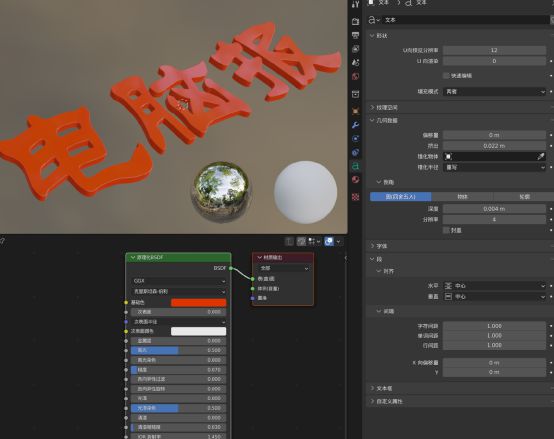Open the vertical alignment dropdown

[495, 296]
